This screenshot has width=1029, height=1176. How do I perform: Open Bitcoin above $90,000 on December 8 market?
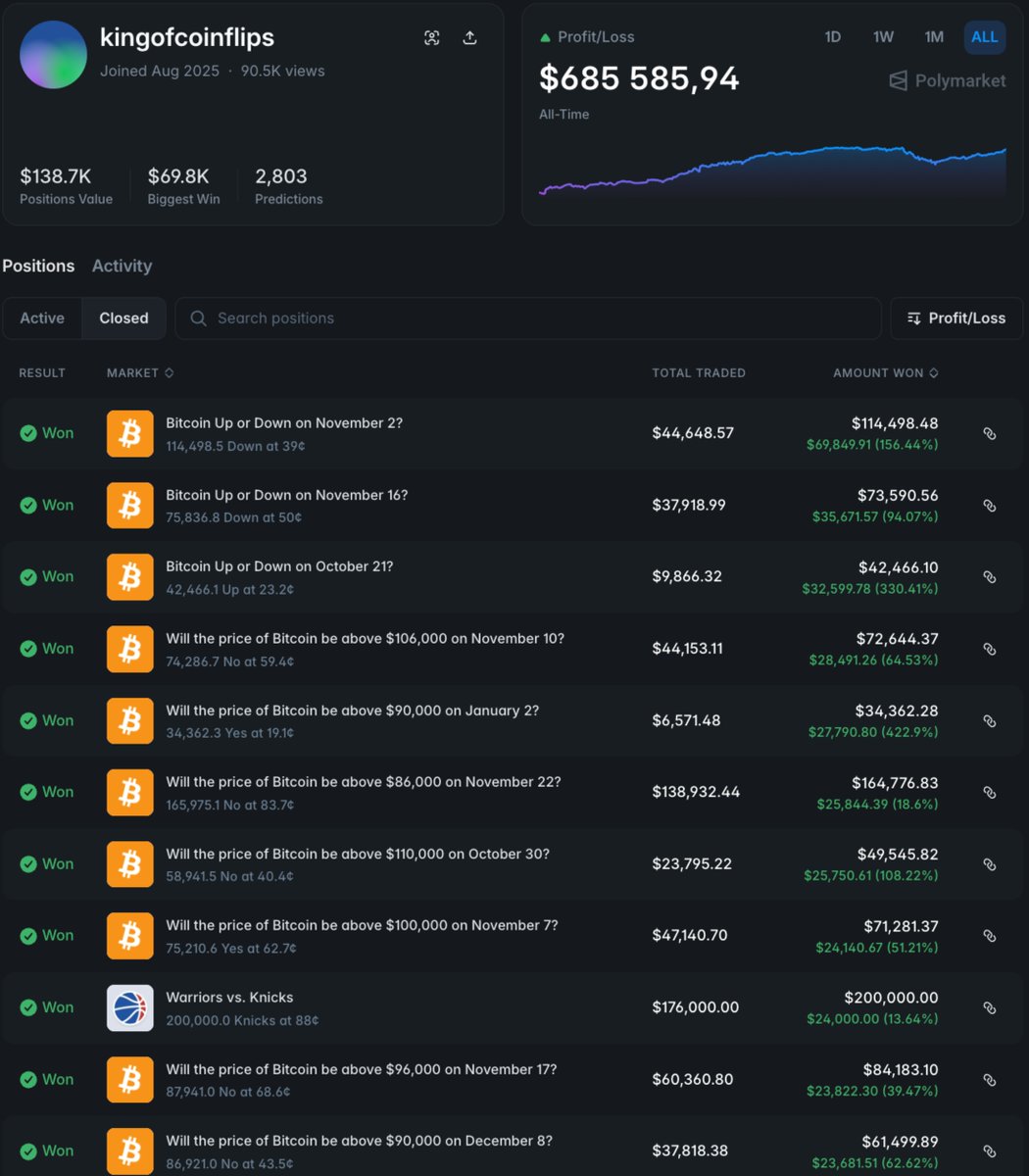click(360, 1141)
